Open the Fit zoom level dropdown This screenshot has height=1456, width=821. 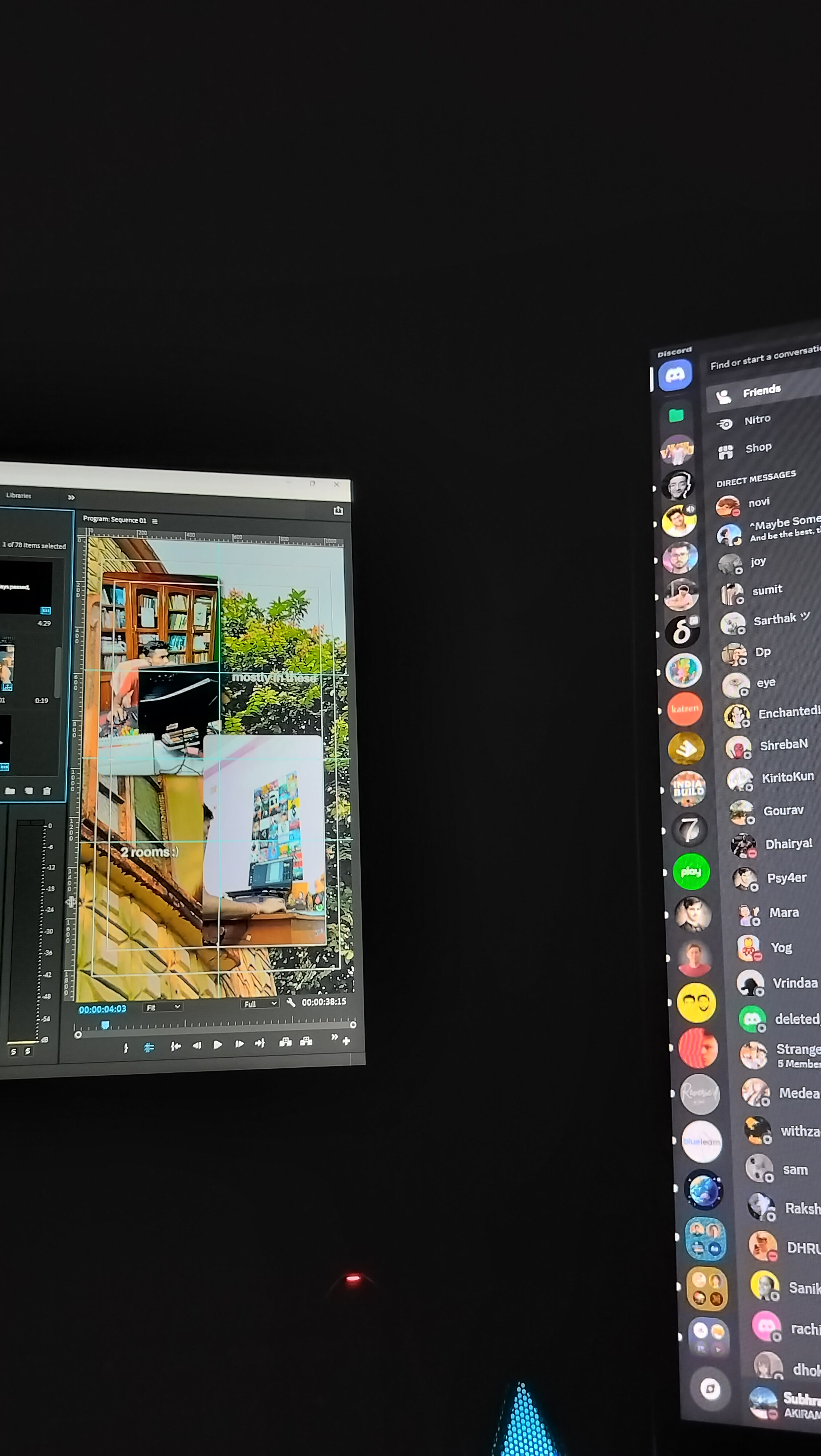(163, 1007)
